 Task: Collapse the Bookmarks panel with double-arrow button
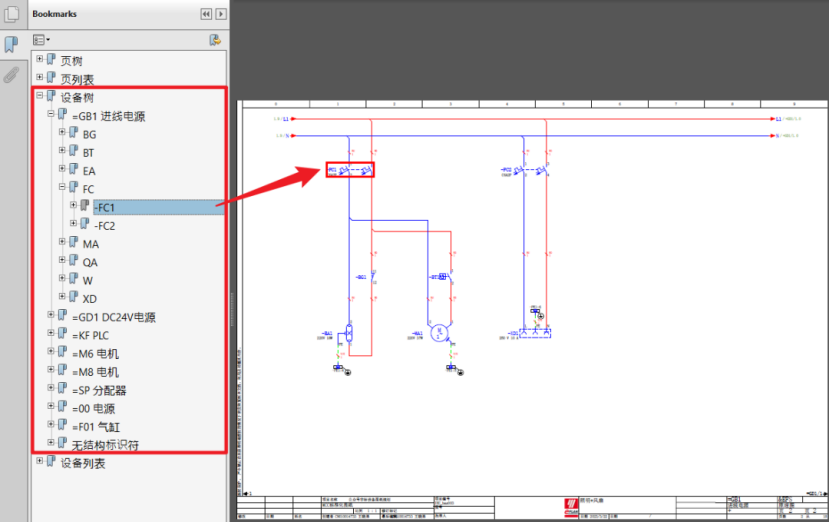[206, 14]
